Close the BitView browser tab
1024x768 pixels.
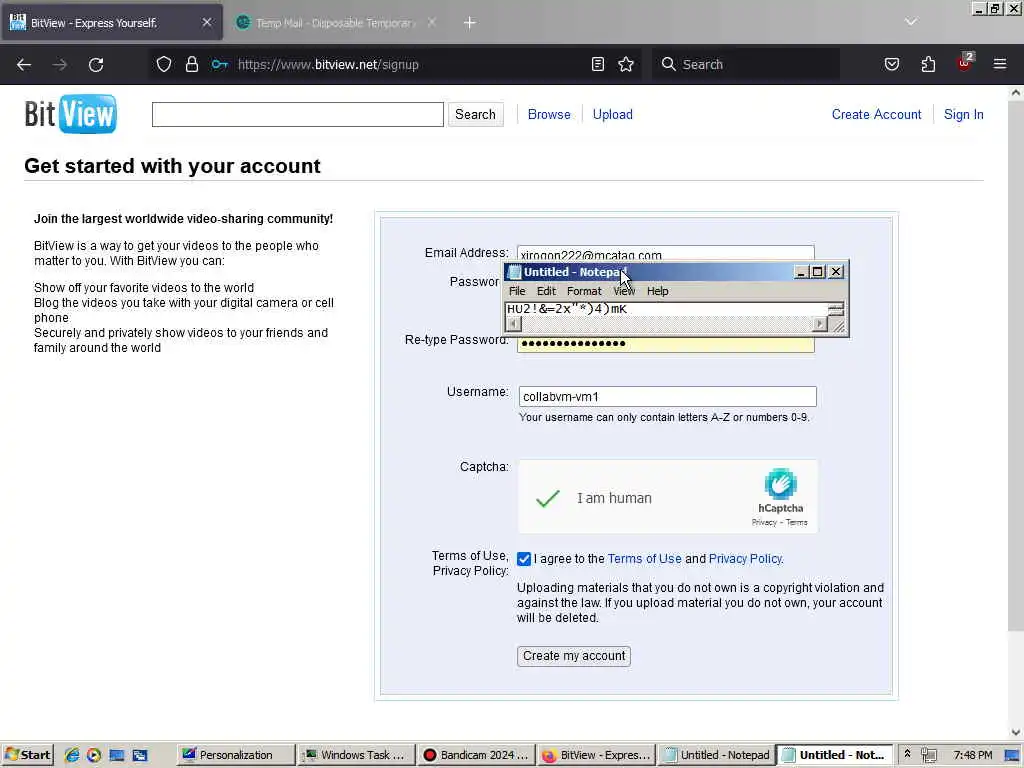tap(206, 22)
